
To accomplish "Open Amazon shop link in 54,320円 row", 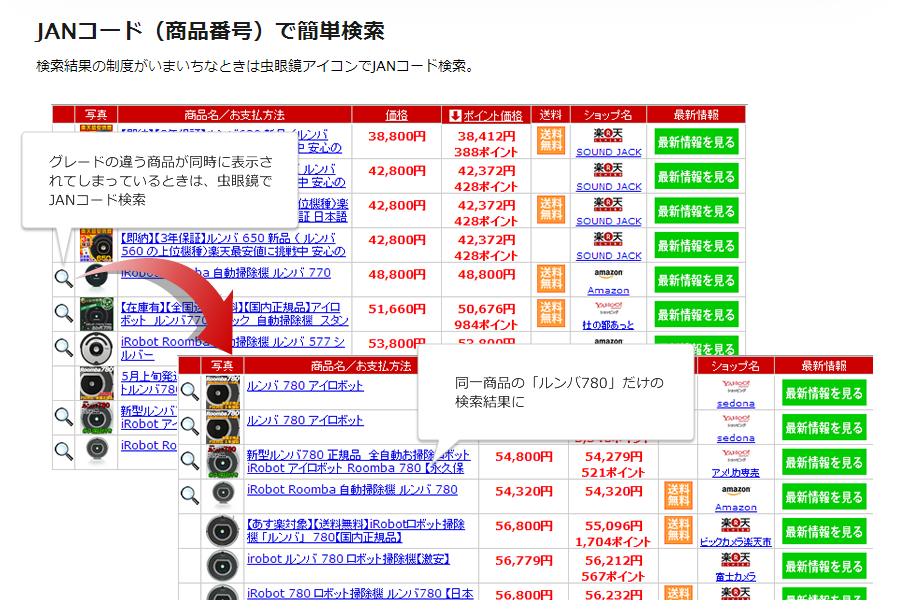I will (736, 508).
